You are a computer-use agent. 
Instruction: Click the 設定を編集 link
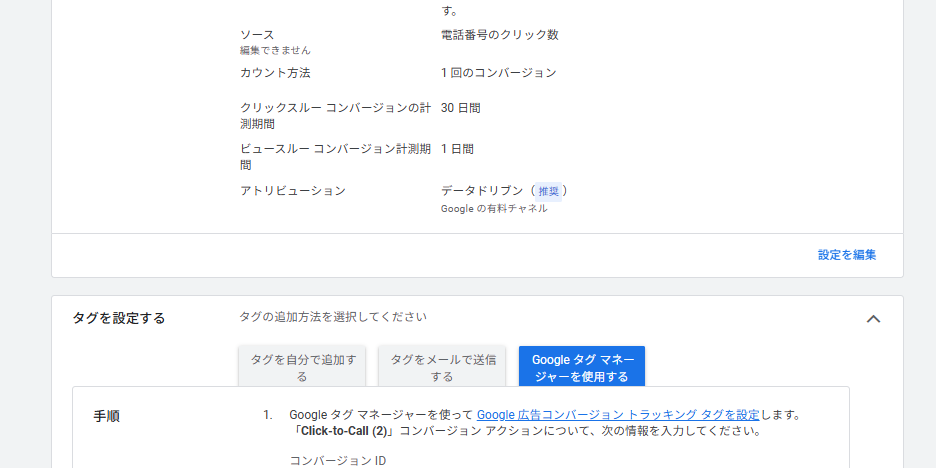coord(846,255)
